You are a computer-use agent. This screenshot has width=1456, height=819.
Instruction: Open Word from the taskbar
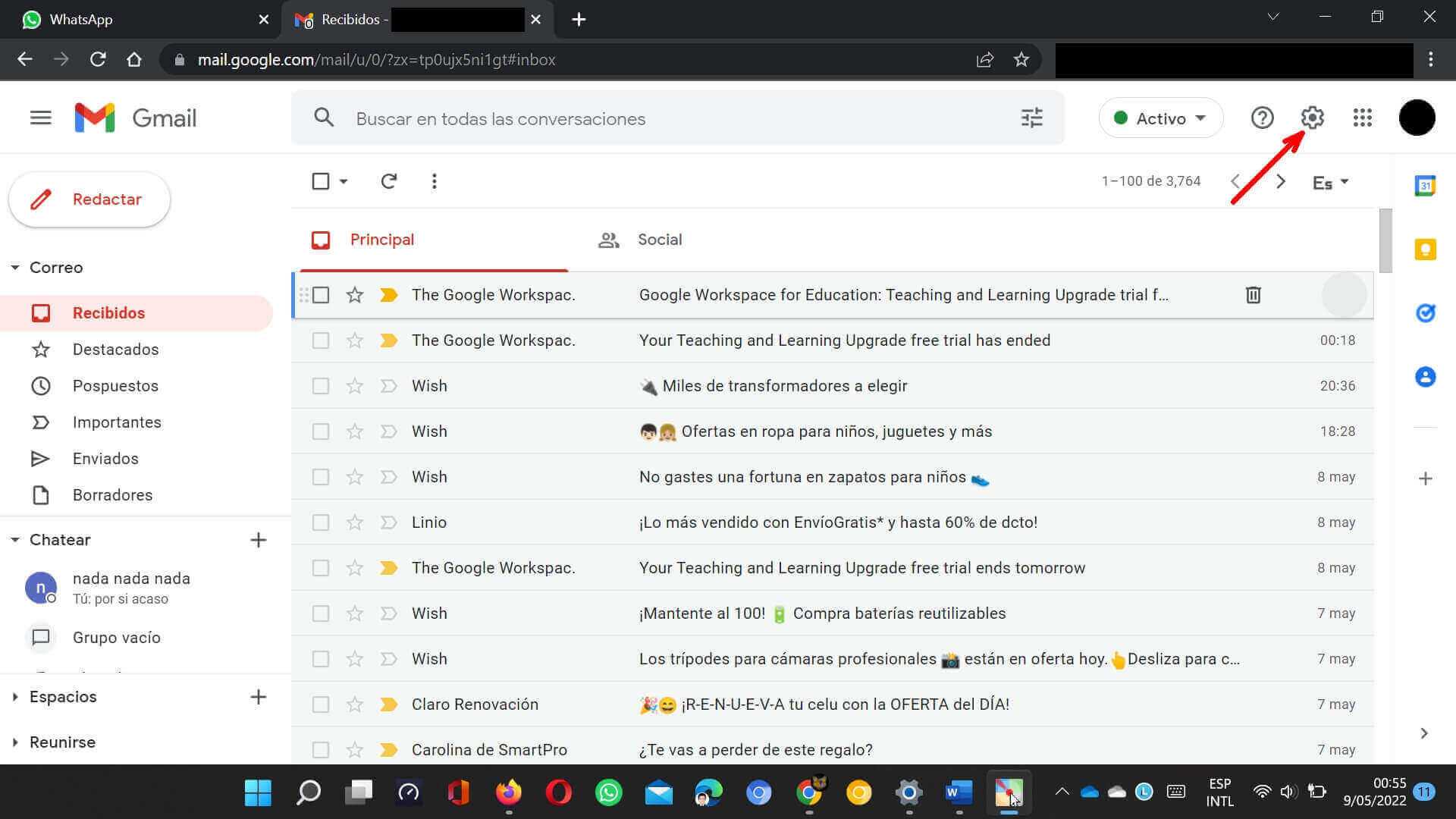click(959, 792)
